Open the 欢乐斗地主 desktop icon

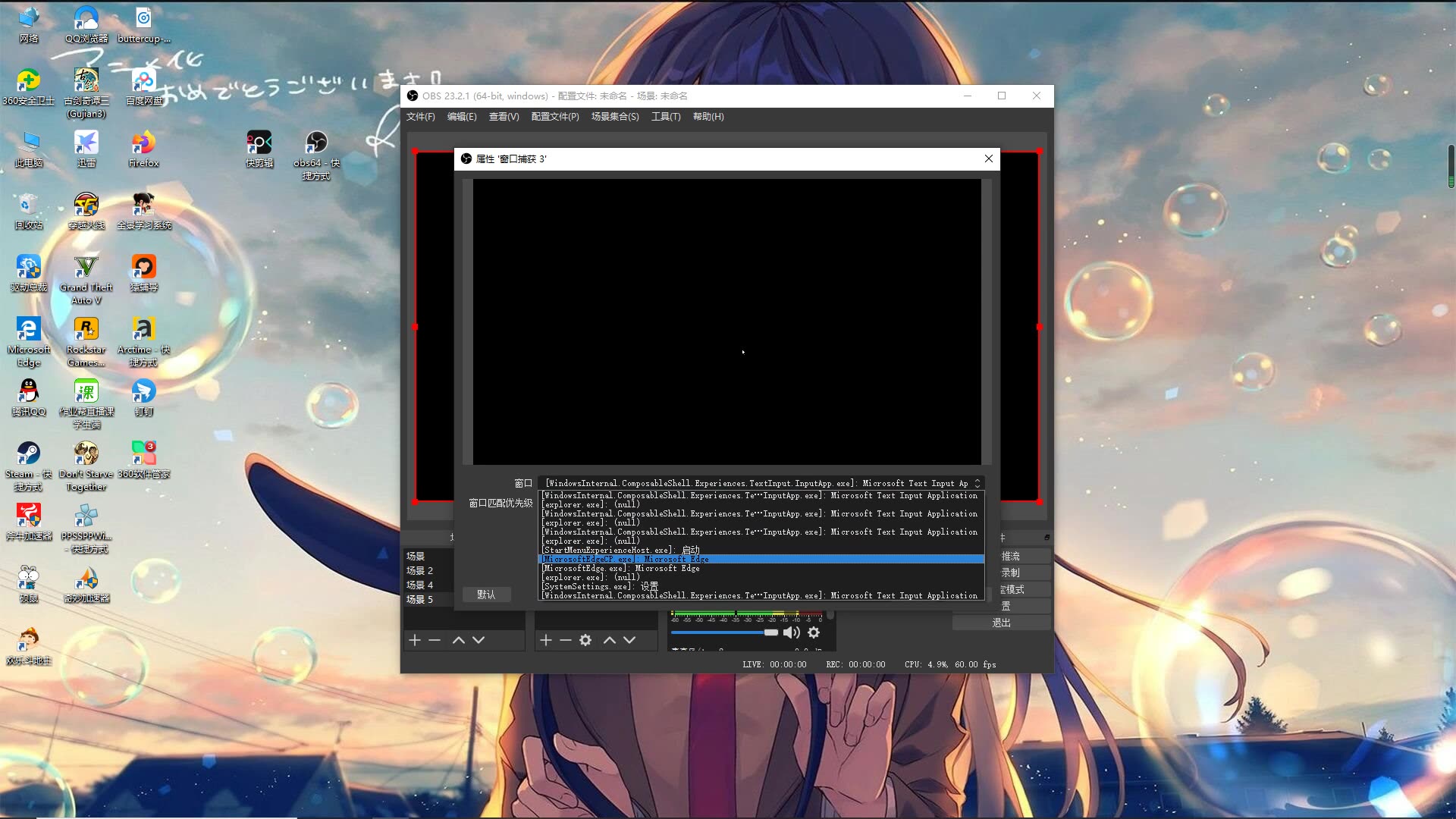coord(29,647)
